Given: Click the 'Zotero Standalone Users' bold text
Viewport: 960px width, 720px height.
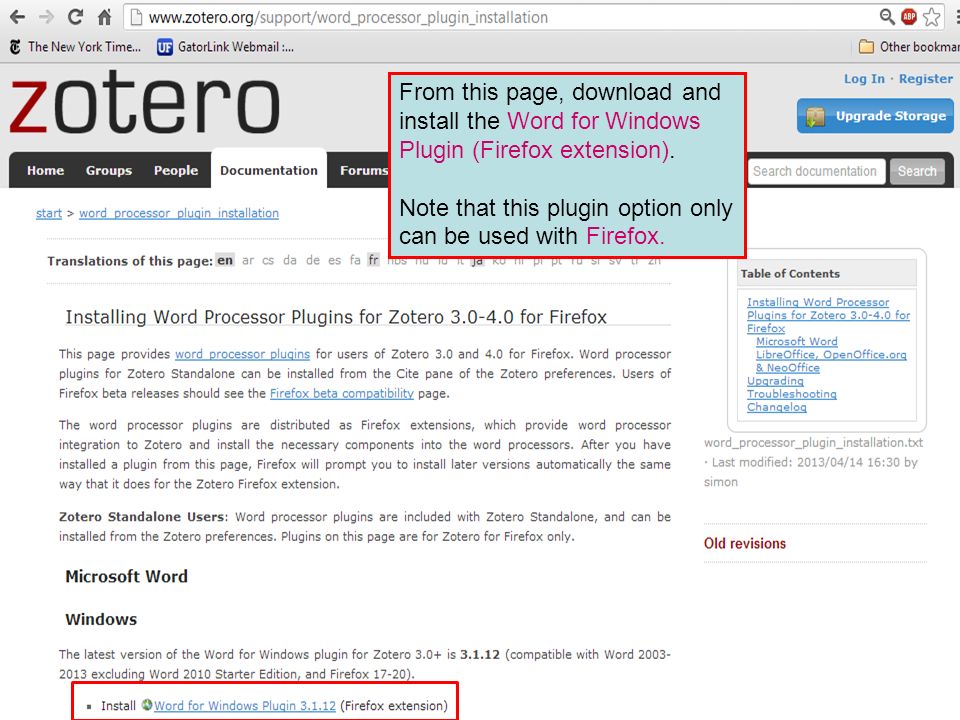Looking at the screenshot, I should pyautogui.click(x=143, y=517).
